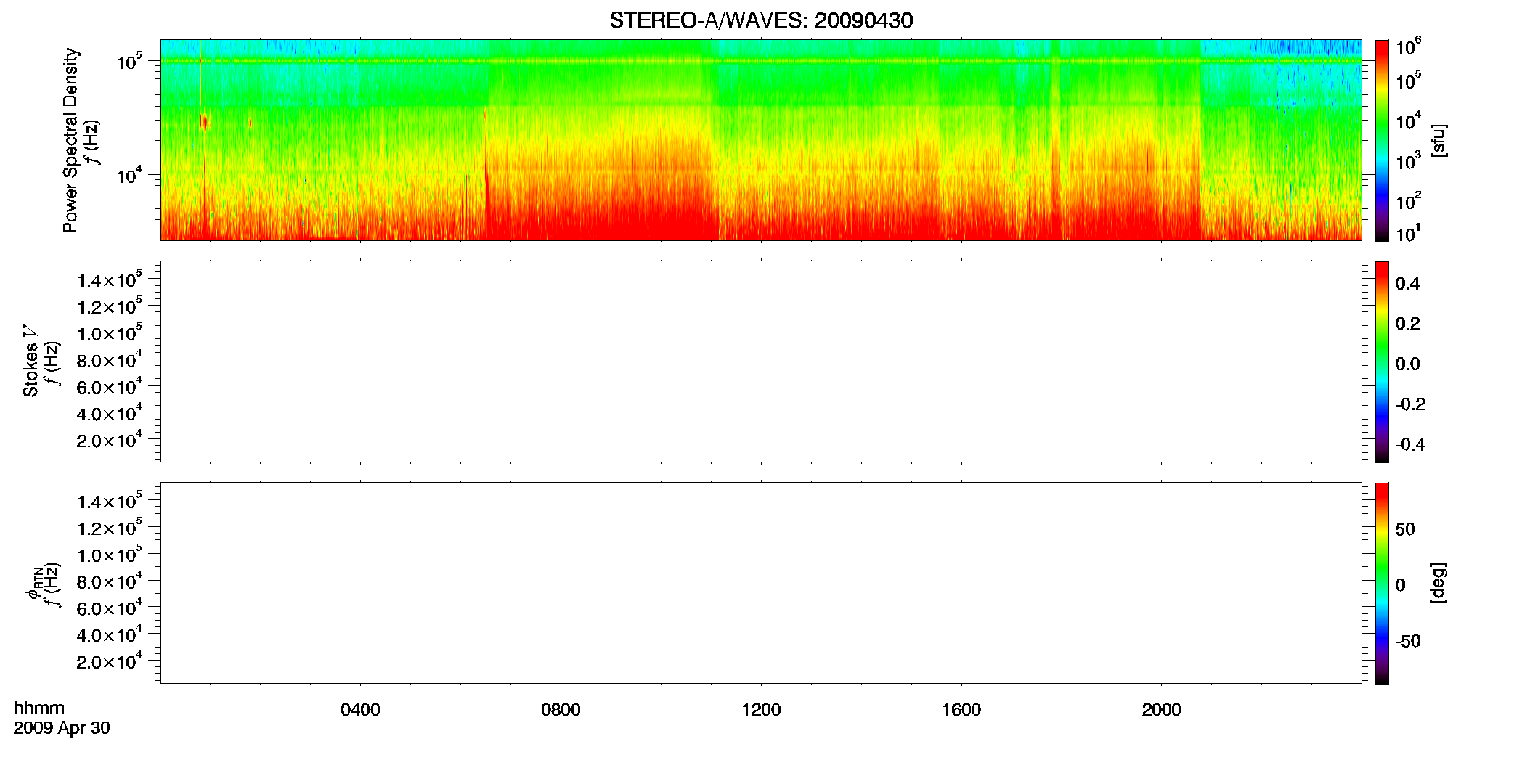Click the 10^6 label on the sfu color bar
This screenshot has height=784, width=1522.
pyautogui.click(x=1409, y=47)
